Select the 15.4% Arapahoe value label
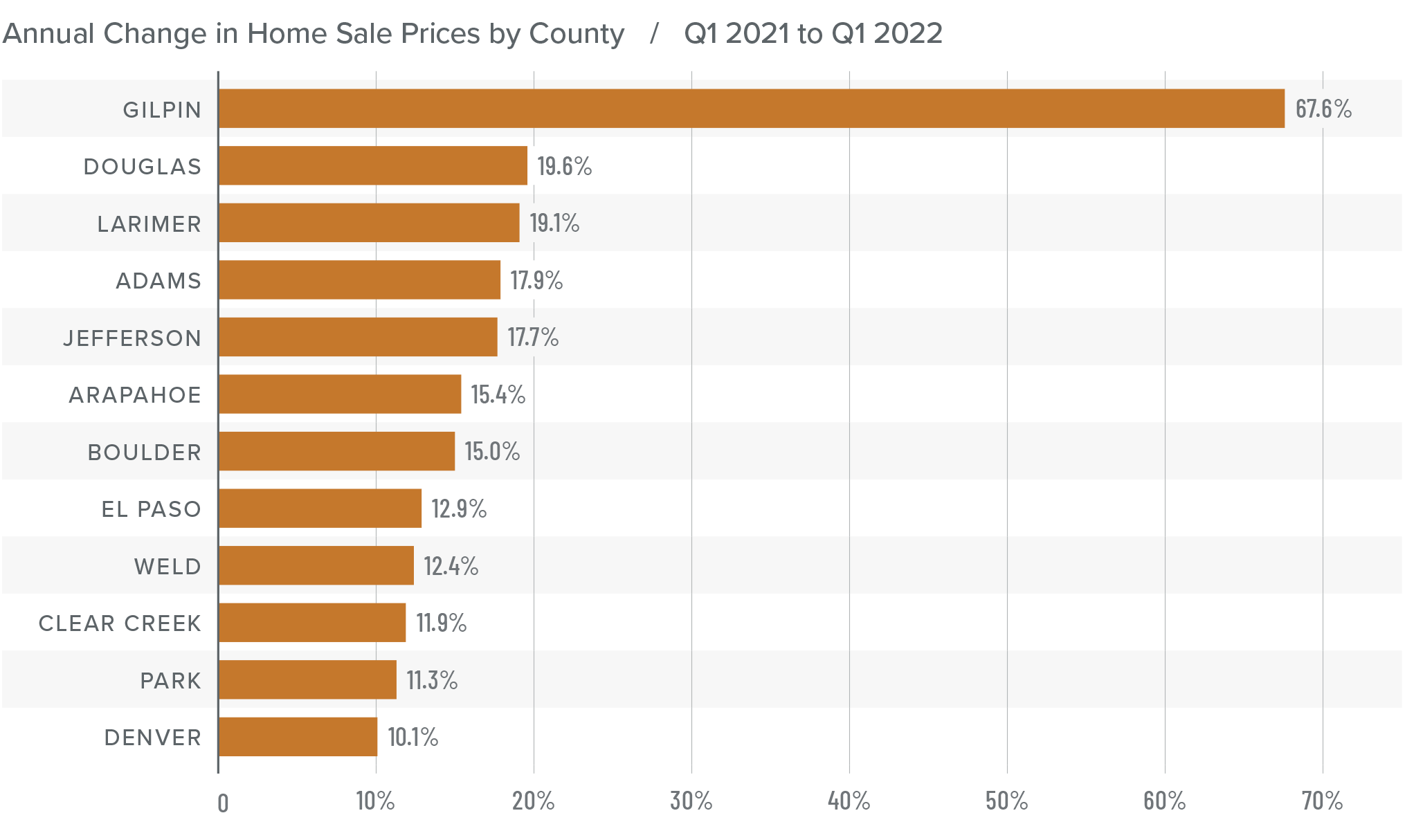Image resolution: width=1405 pixels, height=840 pixels. [x=498, y=394]
